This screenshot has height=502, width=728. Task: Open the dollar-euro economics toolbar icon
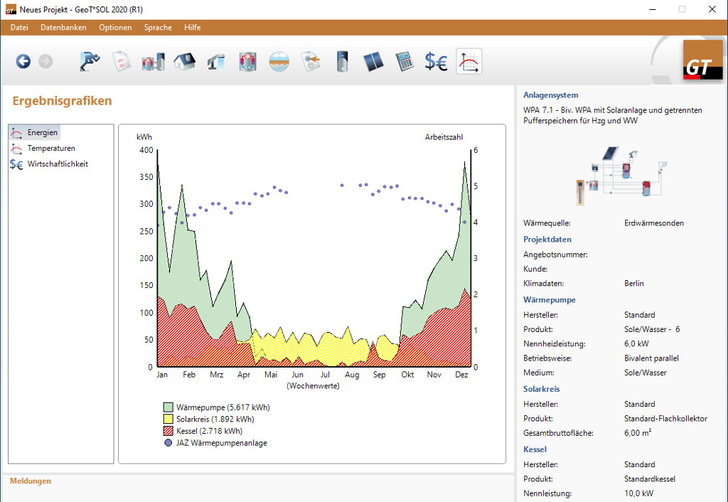pos(436,62)
